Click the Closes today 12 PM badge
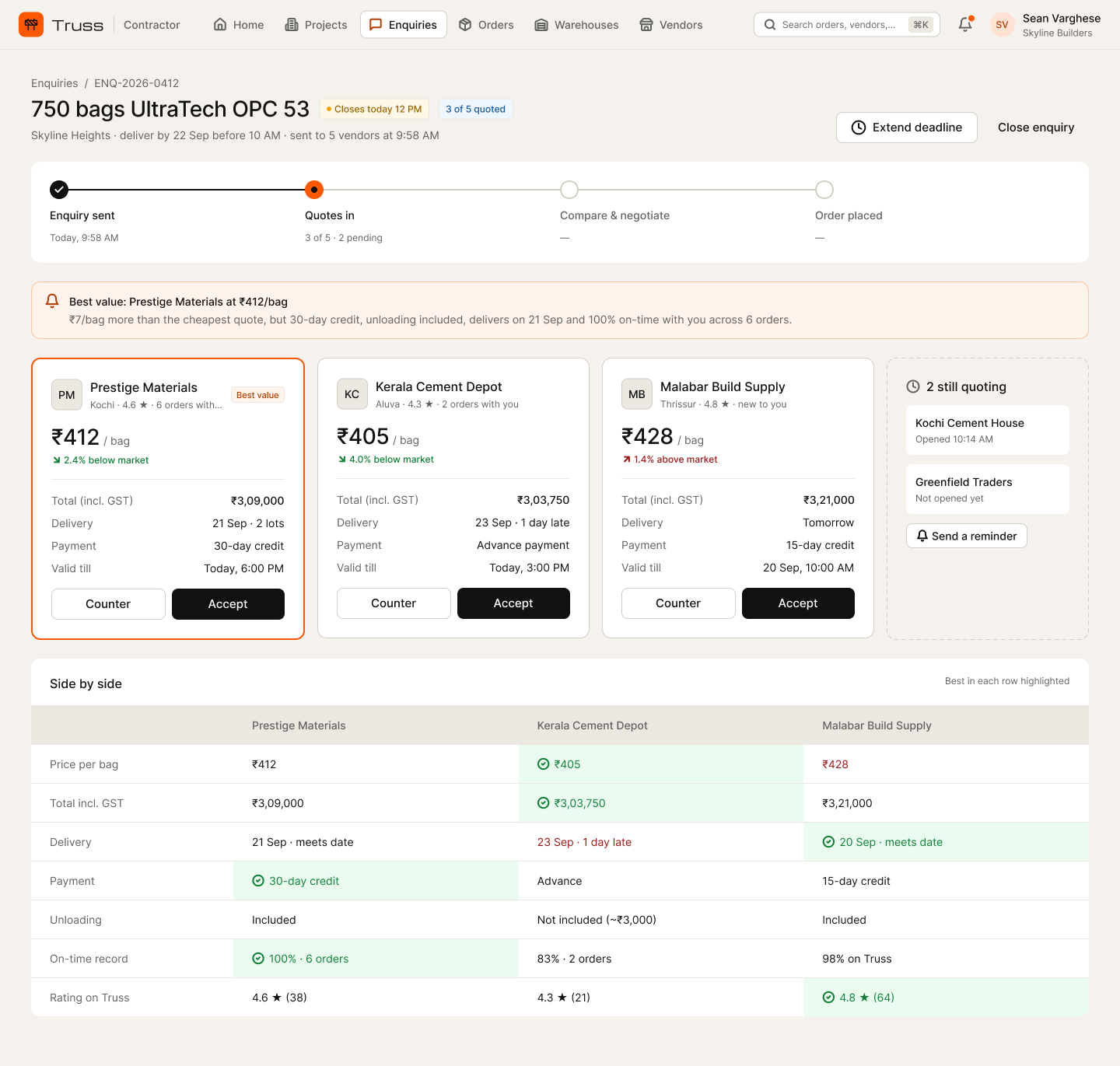Screen dimensions: 1120x1066 (x=374, y=109)
